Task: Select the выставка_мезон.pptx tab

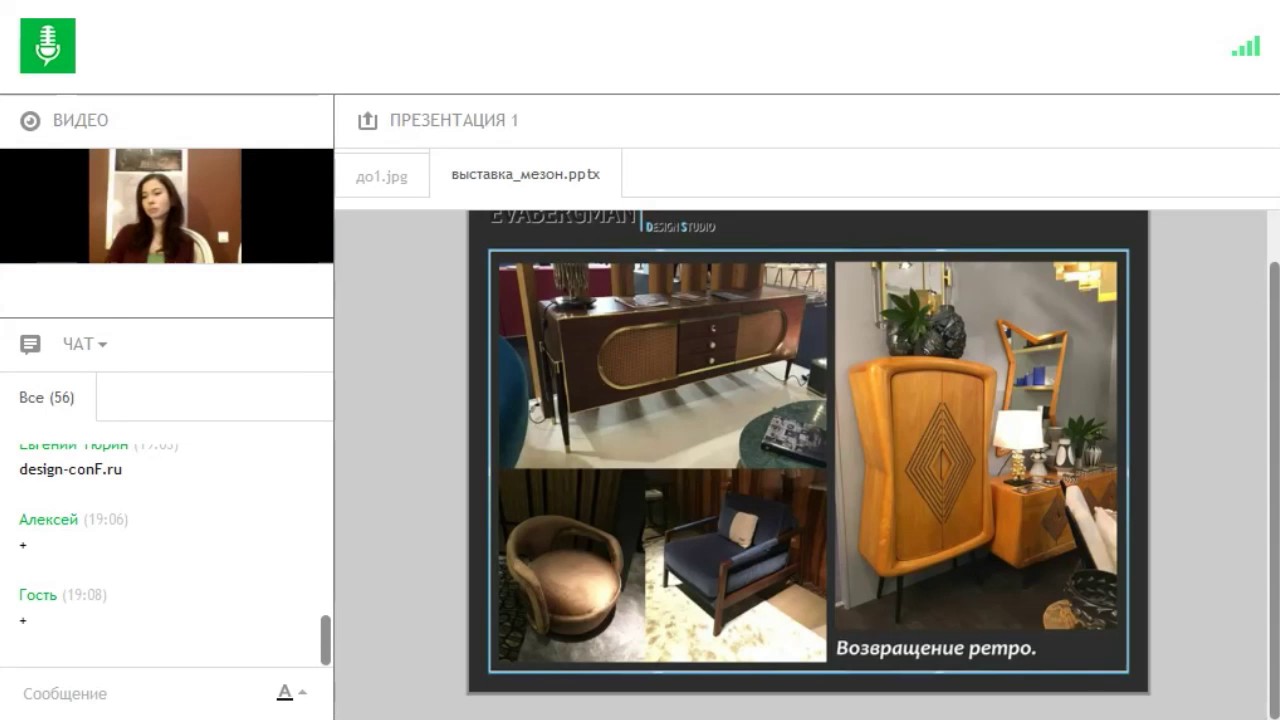Action: pyautogui.click(x=525, y=174)
